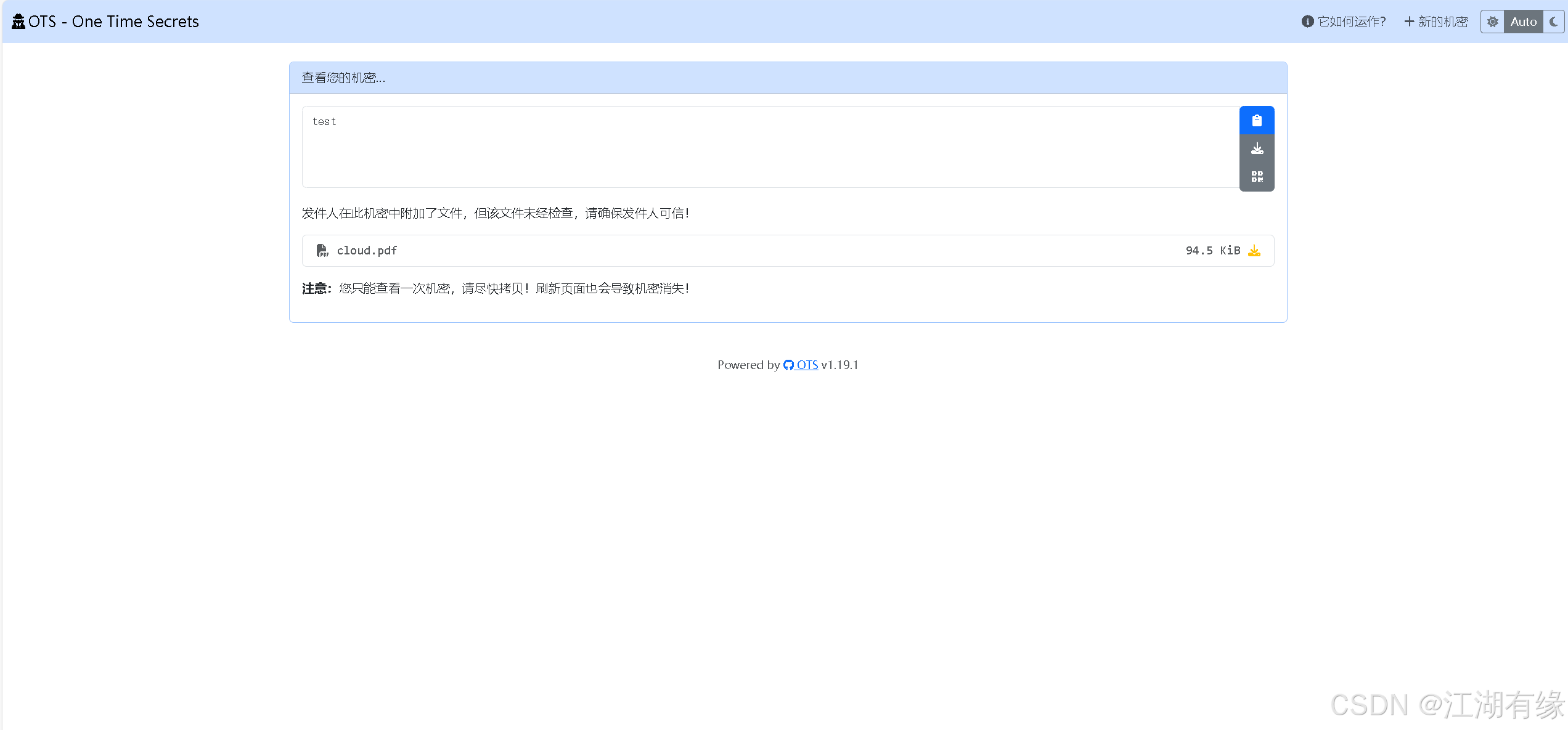
Task: Click the GitHub icon in footer
Action: [x=788, y=365]
